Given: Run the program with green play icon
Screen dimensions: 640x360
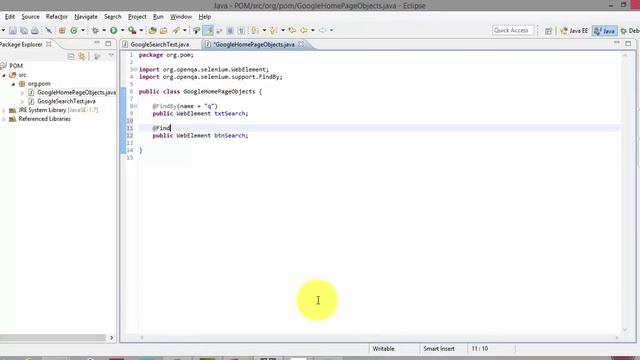Looking at the screenshot, I should 113,31.
